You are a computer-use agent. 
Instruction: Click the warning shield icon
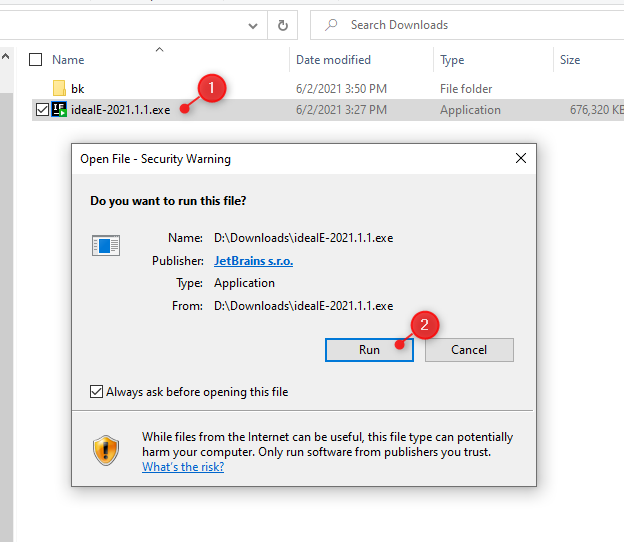pos(106,450)
